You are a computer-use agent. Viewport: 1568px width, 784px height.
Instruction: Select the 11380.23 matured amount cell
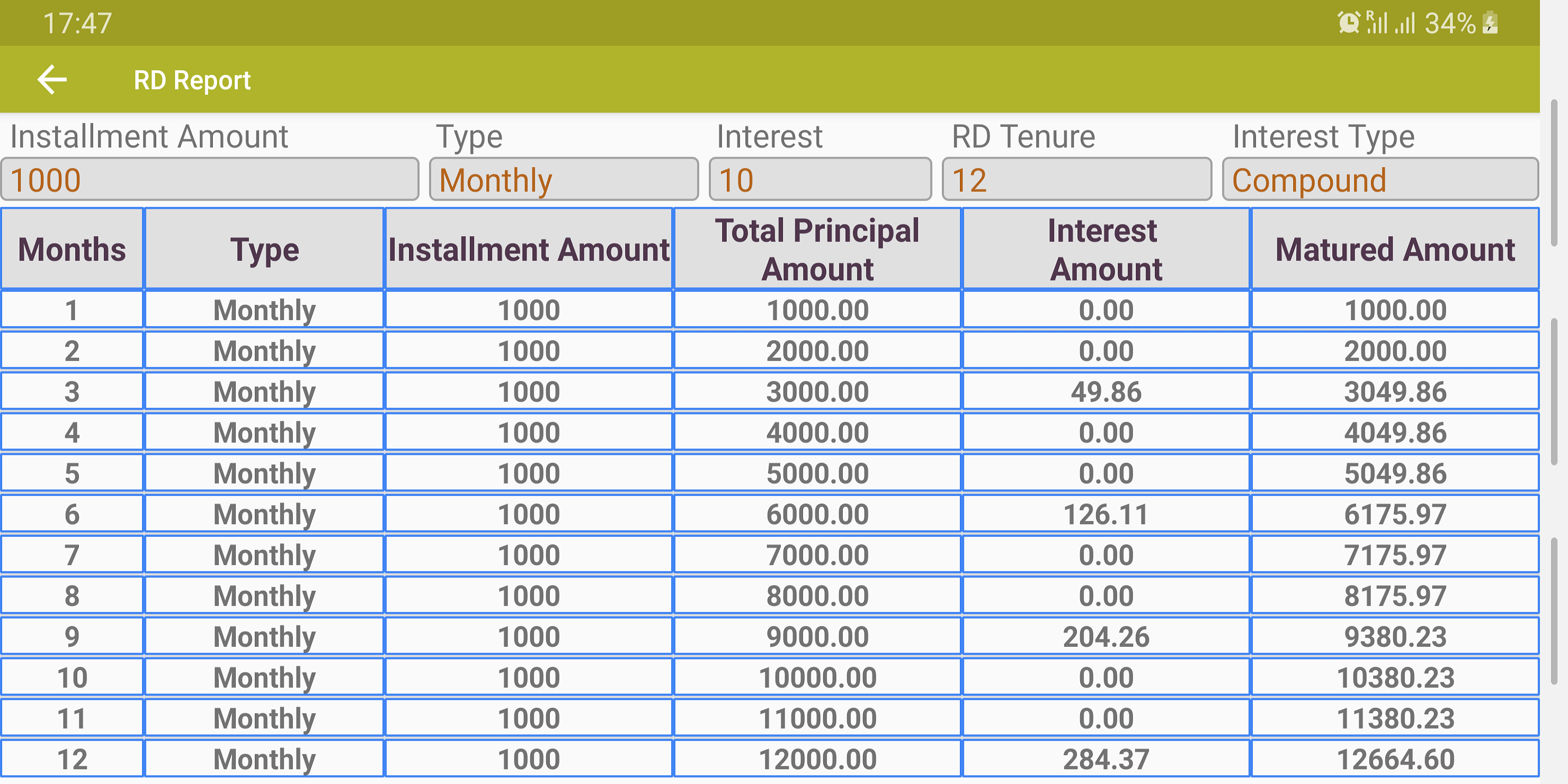click(1395, 718)
